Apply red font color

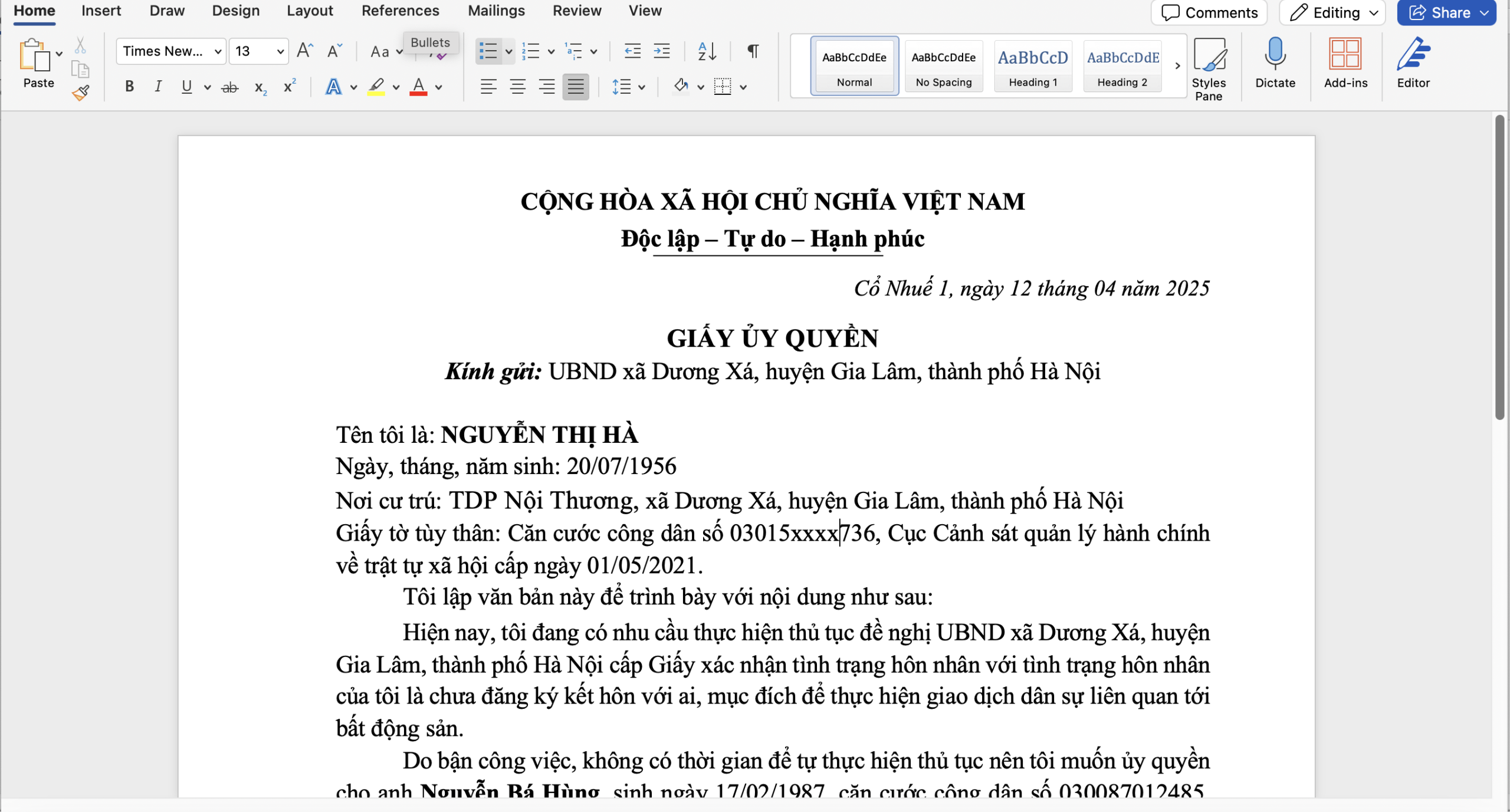pyautogui.click(x=418, y=87)
